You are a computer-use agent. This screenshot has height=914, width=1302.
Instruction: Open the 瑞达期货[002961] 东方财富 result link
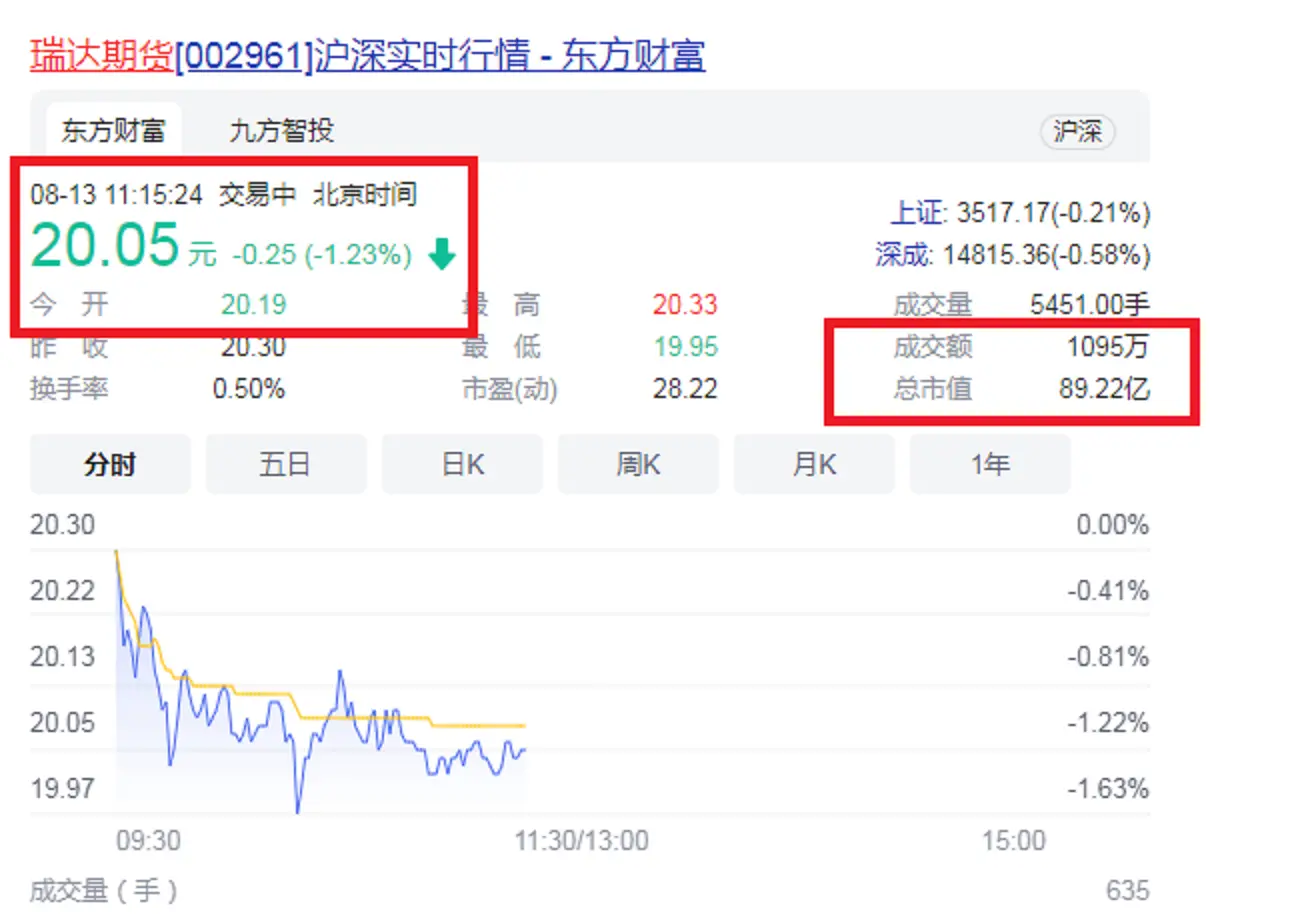coord(367,55)
